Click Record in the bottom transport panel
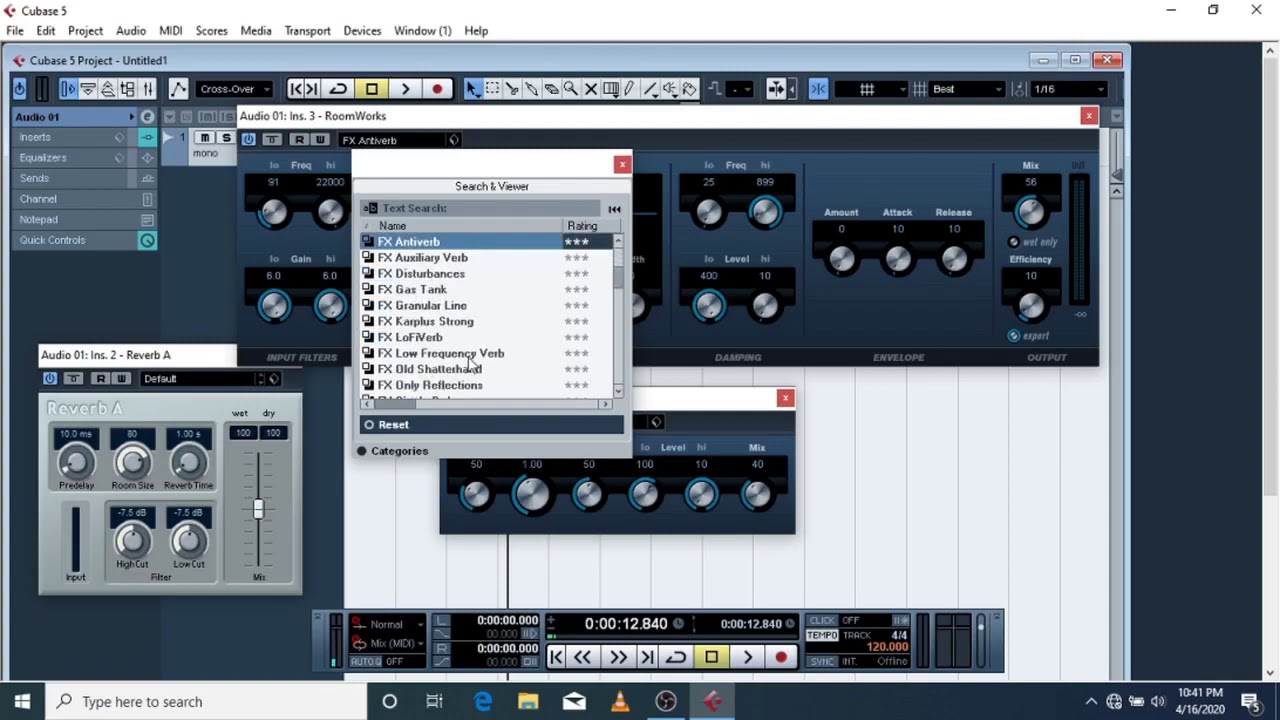The width and height of the screenshot is (1280, 720). 781,657
